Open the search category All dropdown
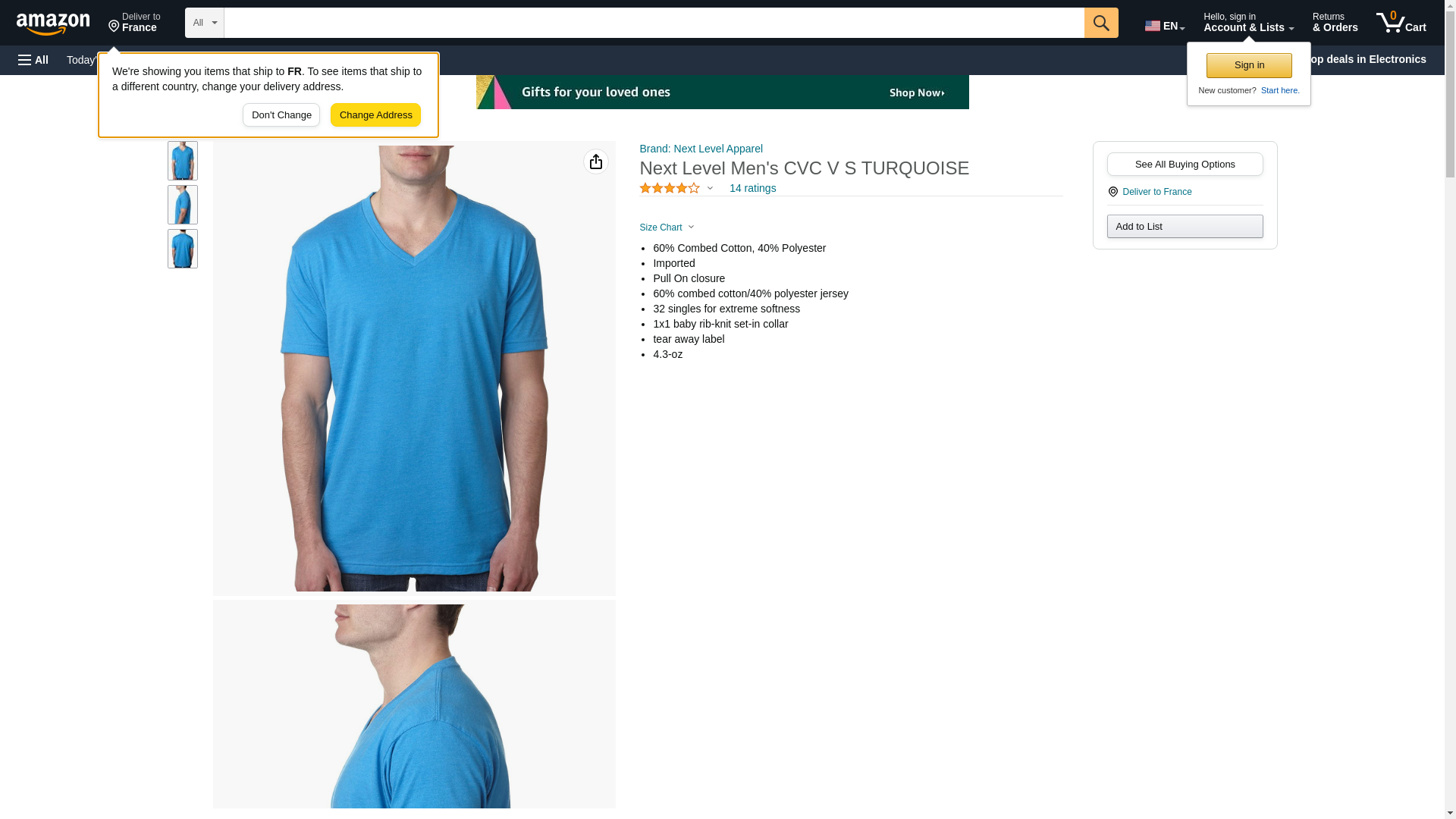Image resolution: width=1456 pixels, height=819 pixels. [x=204, y=23]
